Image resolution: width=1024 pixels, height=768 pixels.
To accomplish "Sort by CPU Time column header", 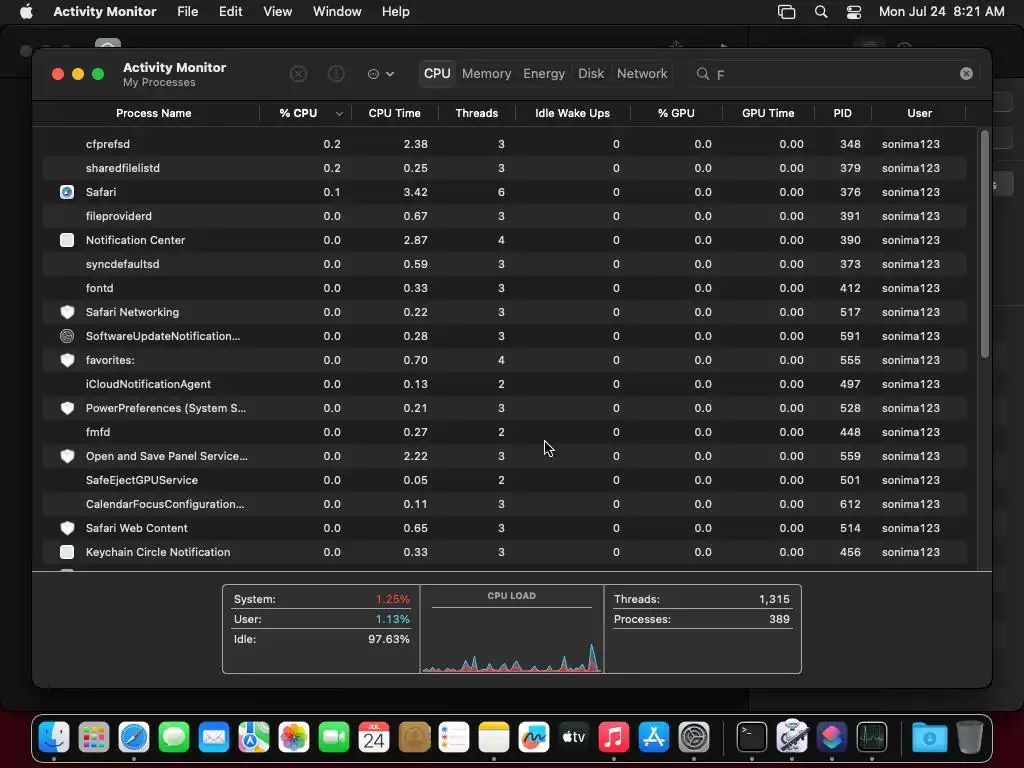I will [x=394, y=113].
